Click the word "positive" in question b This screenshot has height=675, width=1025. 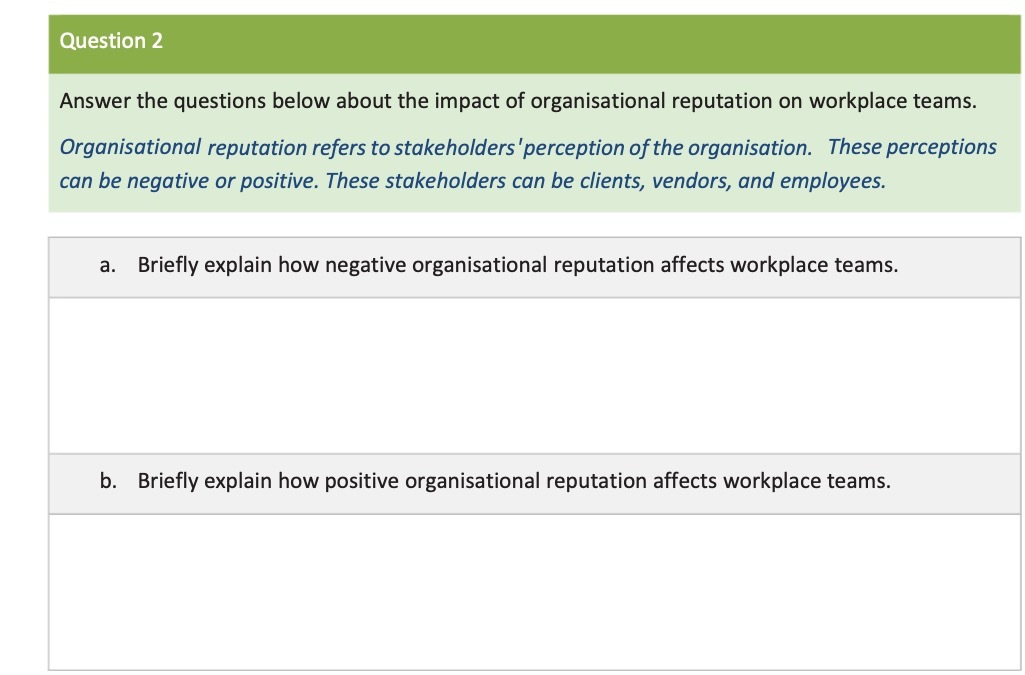[x=361, y=481]
